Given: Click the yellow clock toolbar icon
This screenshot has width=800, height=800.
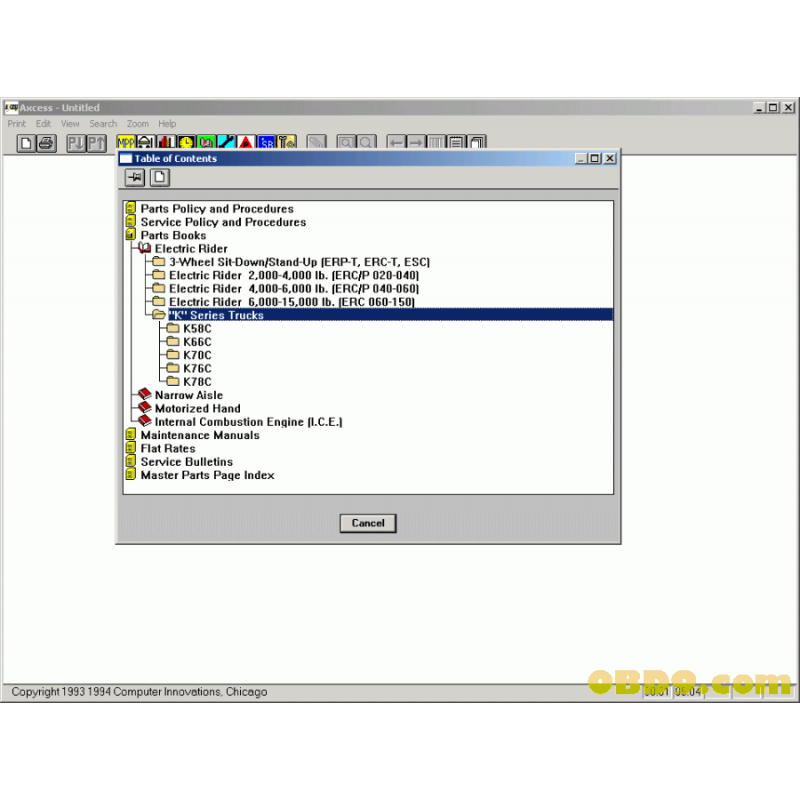Looking at the screenshot, I should click(x=186, y=142).
